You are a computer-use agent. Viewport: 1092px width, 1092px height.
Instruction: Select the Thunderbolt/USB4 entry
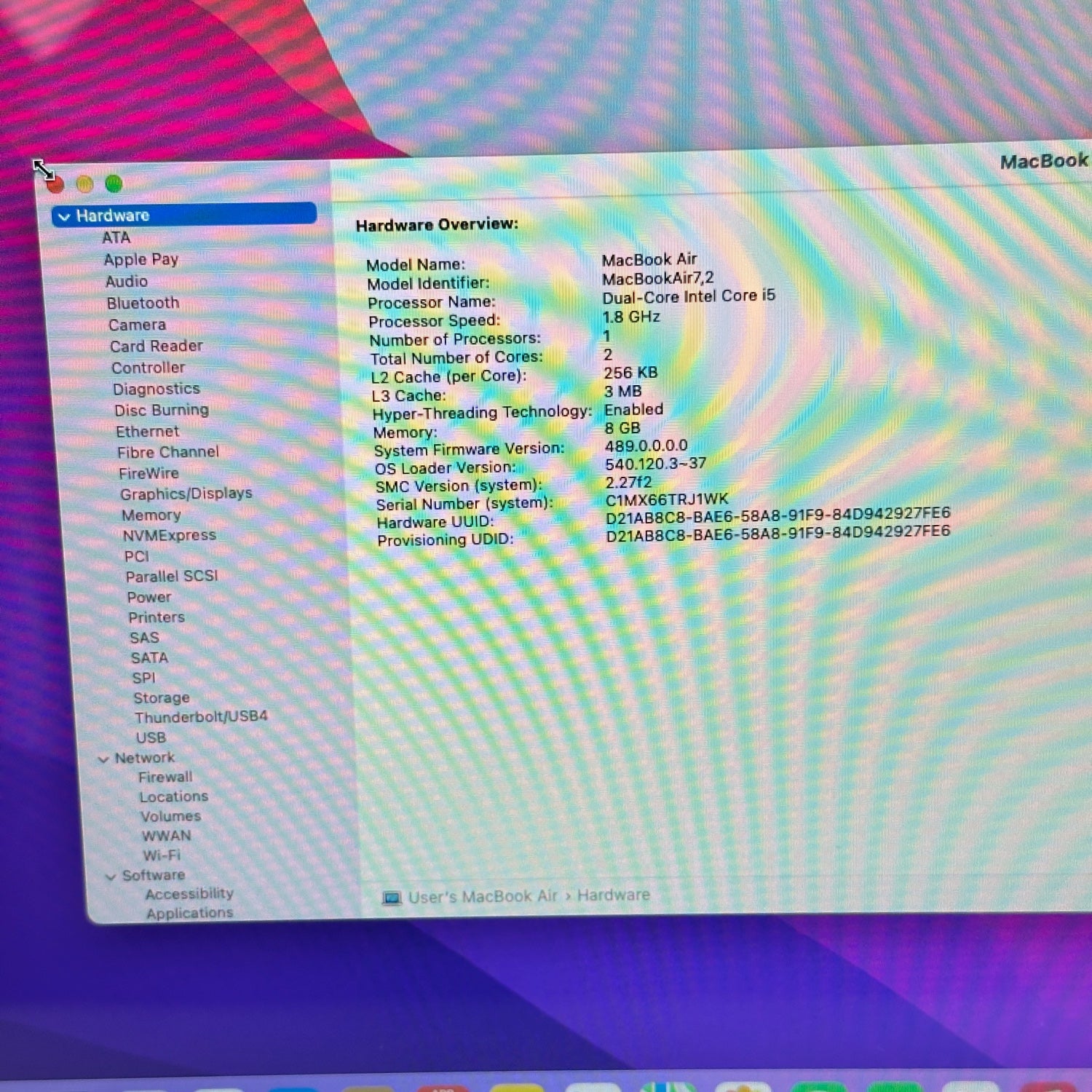pyautogui.click(x=201, y=717)
